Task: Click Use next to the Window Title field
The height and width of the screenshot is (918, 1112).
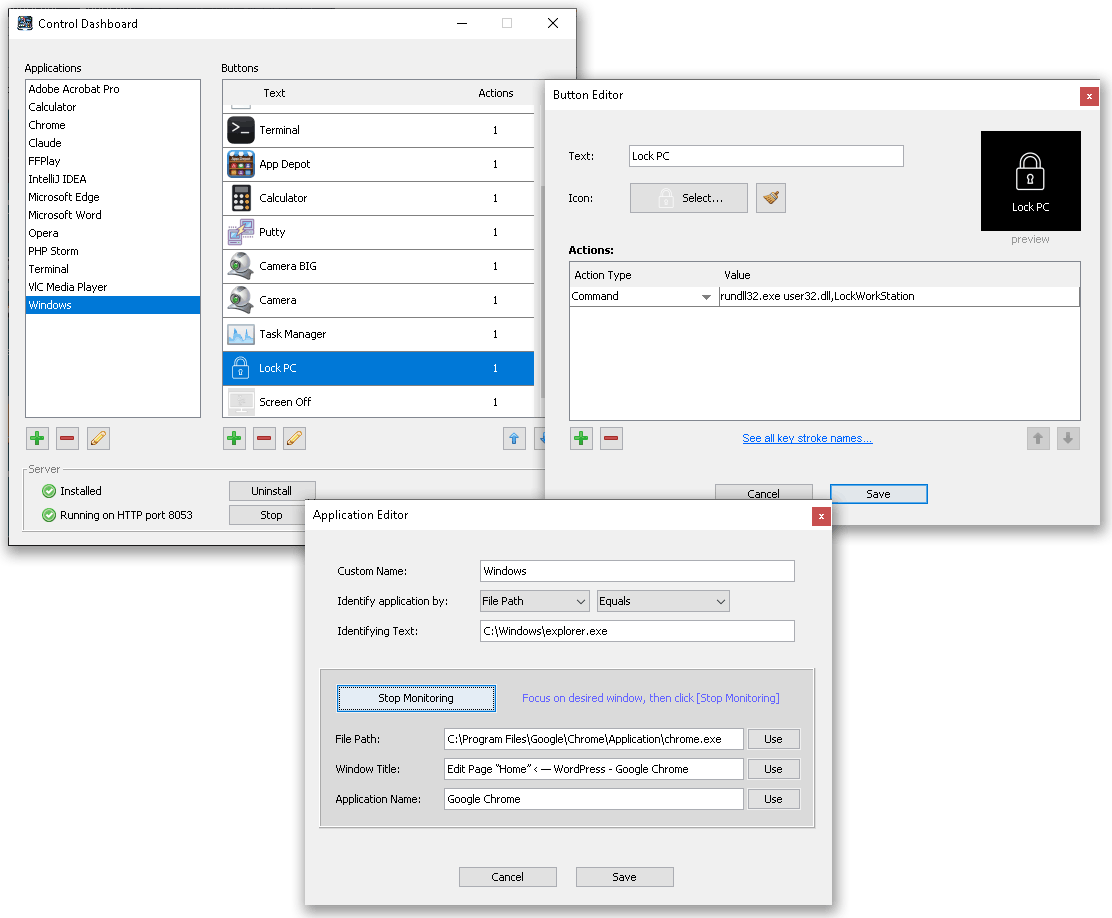Action: 773,769
